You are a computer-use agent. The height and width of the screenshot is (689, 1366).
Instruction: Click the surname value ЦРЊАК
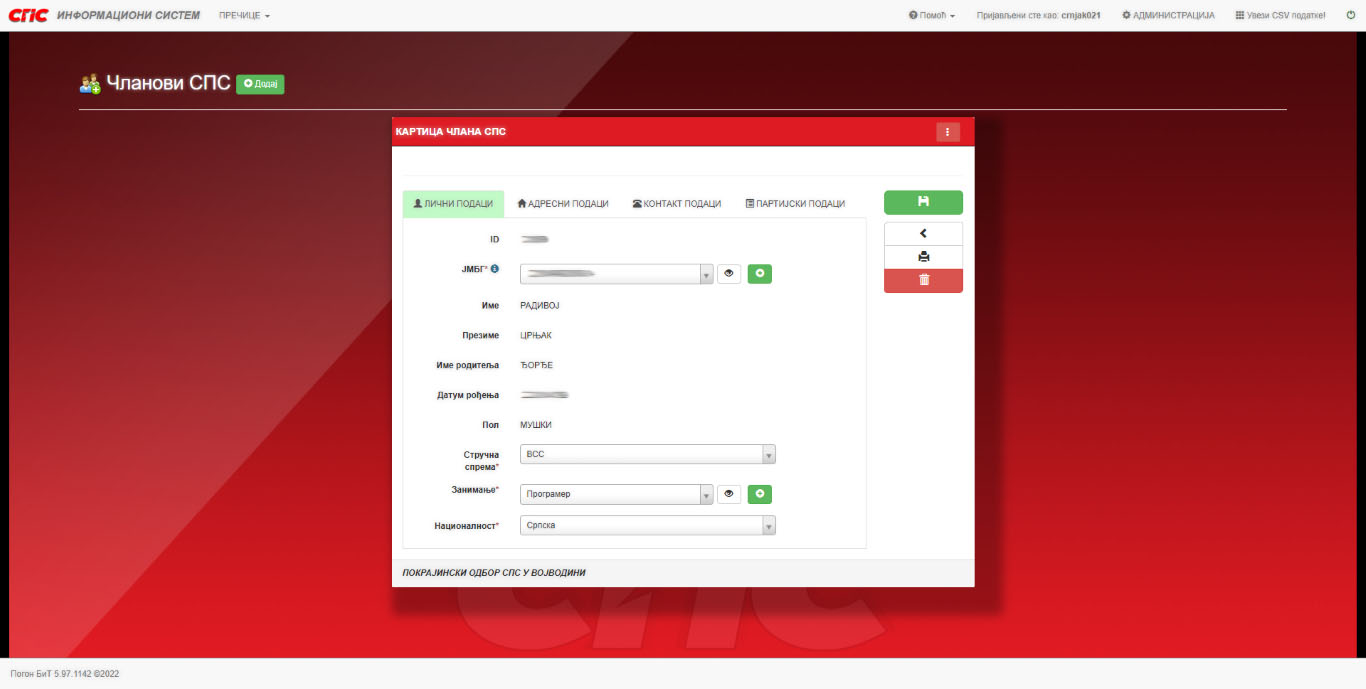coord(536,335)
